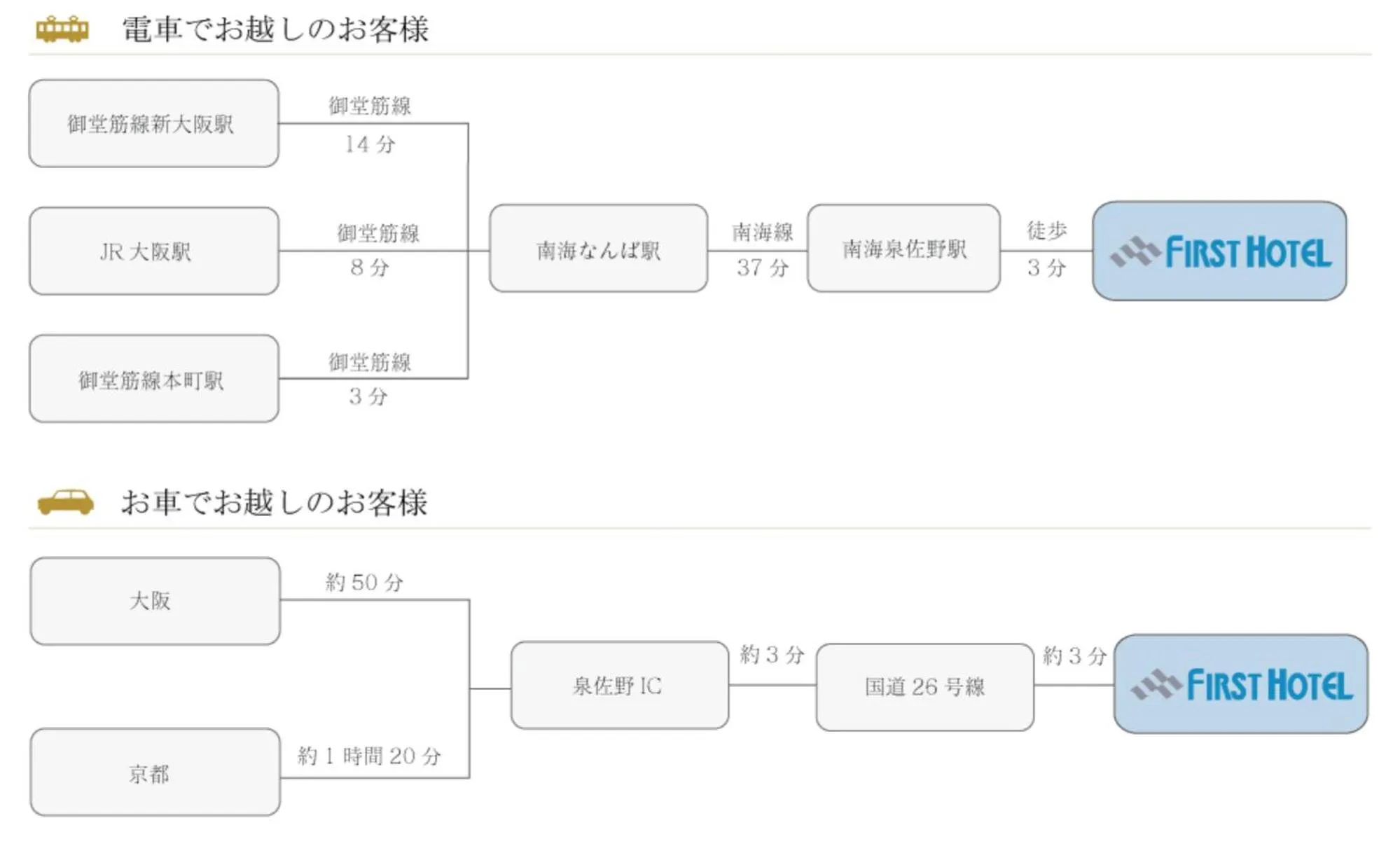
Task: Click the First Hotel logo in car section
Action: coord(1240,684)
